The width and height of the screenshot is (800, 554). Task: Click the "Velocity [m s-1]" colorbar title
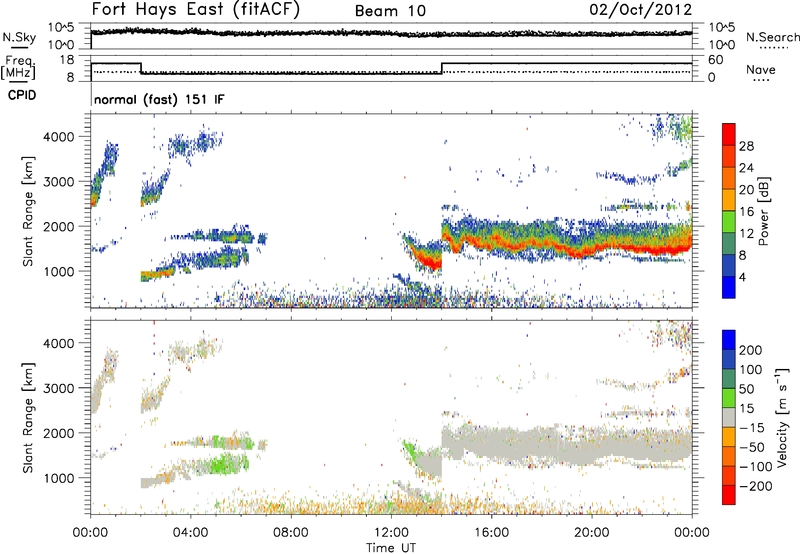tap(782, 418)
